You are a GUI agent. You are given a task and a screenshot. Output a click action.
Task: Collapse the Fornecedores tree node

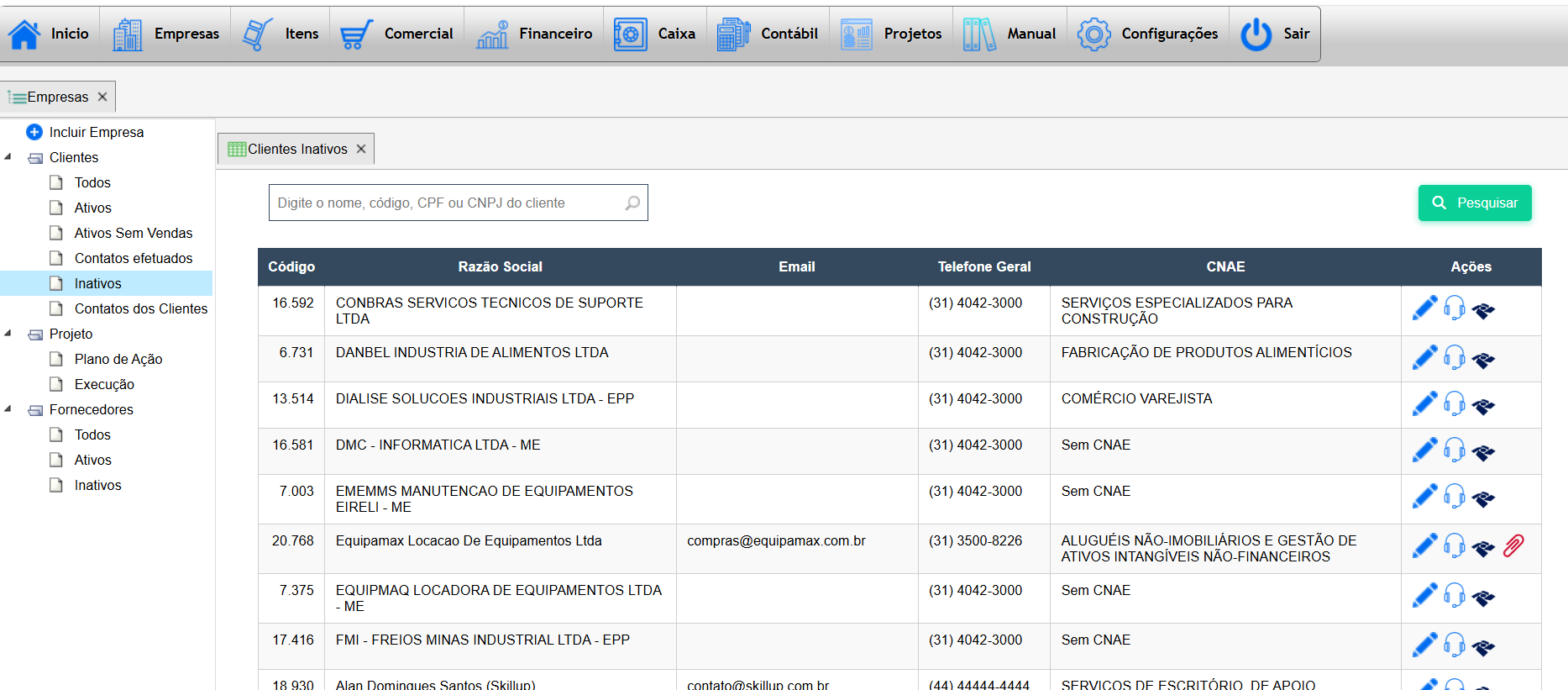pos(8,409)
